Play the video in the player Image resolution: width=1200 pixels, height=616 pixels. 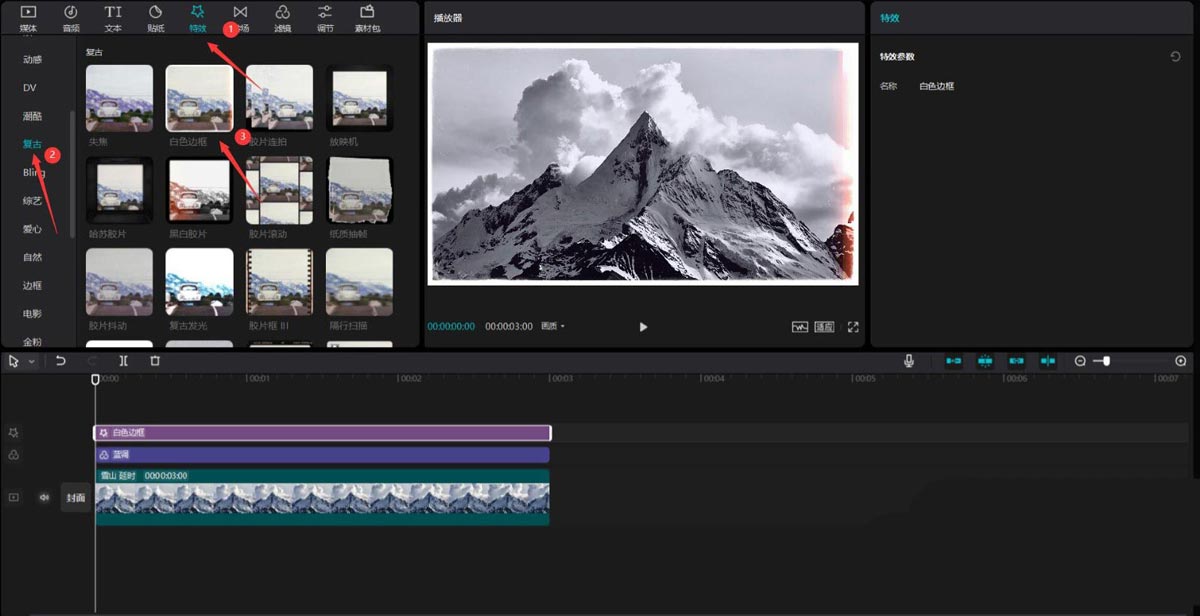(643, 327)
